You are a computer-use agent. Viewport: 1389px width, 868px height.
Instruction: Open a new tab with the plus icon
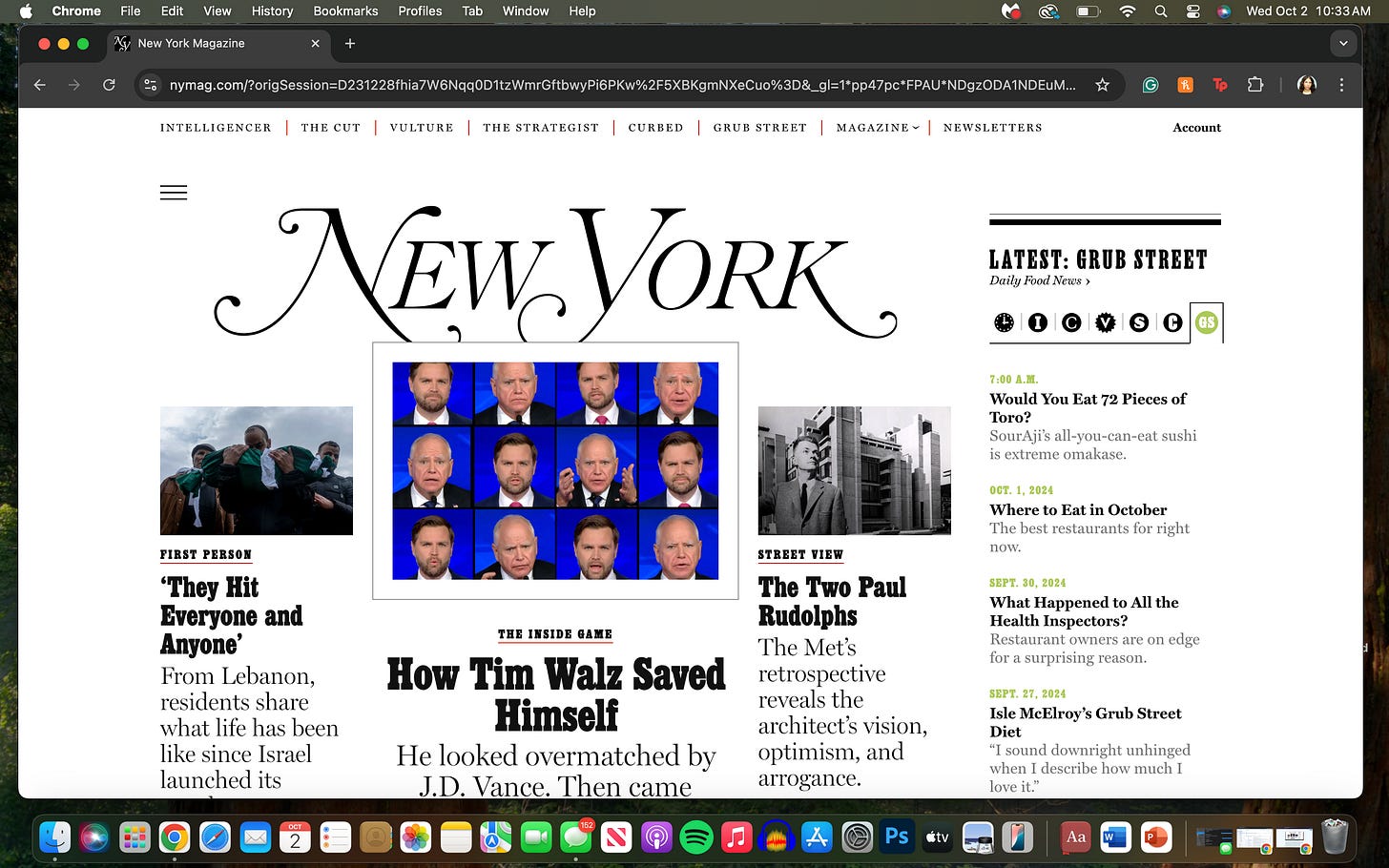click(x=350, y=43)
